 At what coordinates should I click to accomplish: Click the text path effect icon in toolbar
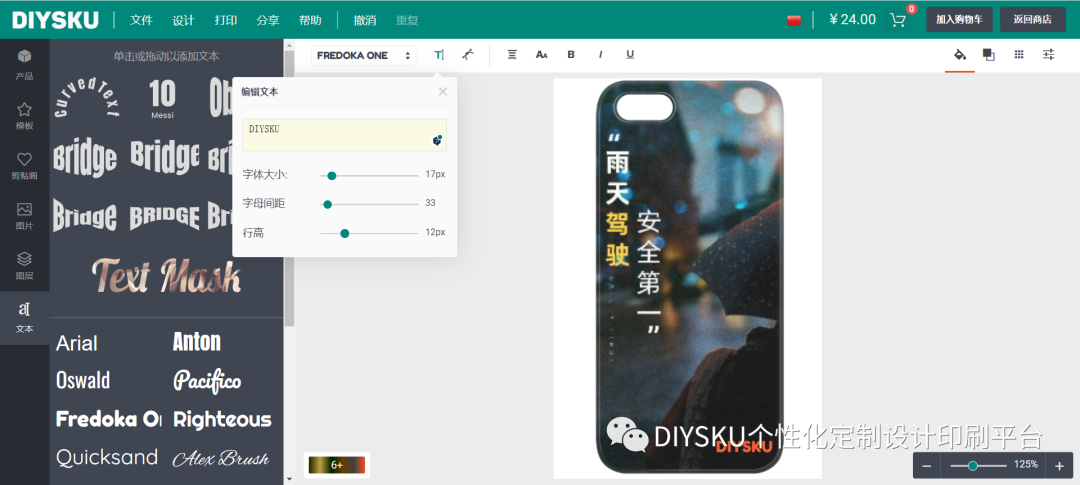point(468,55)
